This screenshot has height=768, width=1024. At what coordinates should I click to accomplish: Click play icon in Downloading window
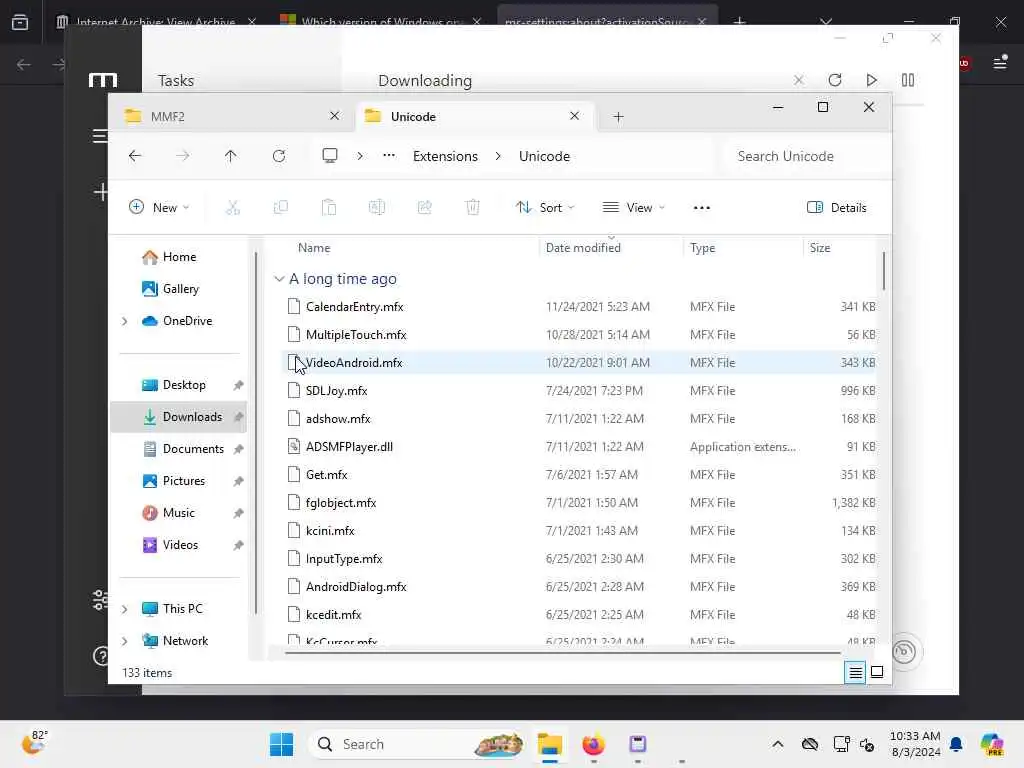pos(871,80)
